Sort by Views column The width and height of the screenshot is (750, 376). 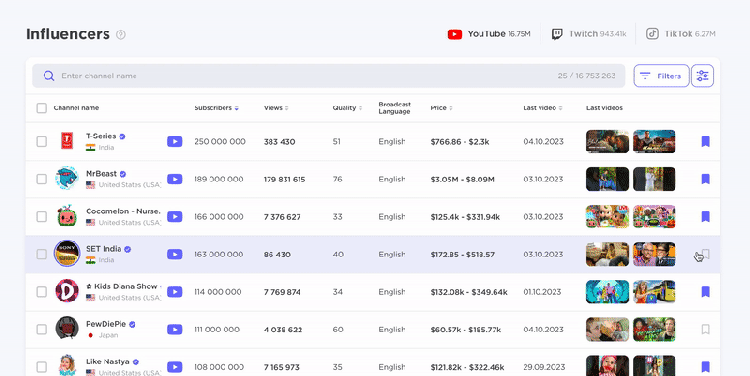click(276, 108)
